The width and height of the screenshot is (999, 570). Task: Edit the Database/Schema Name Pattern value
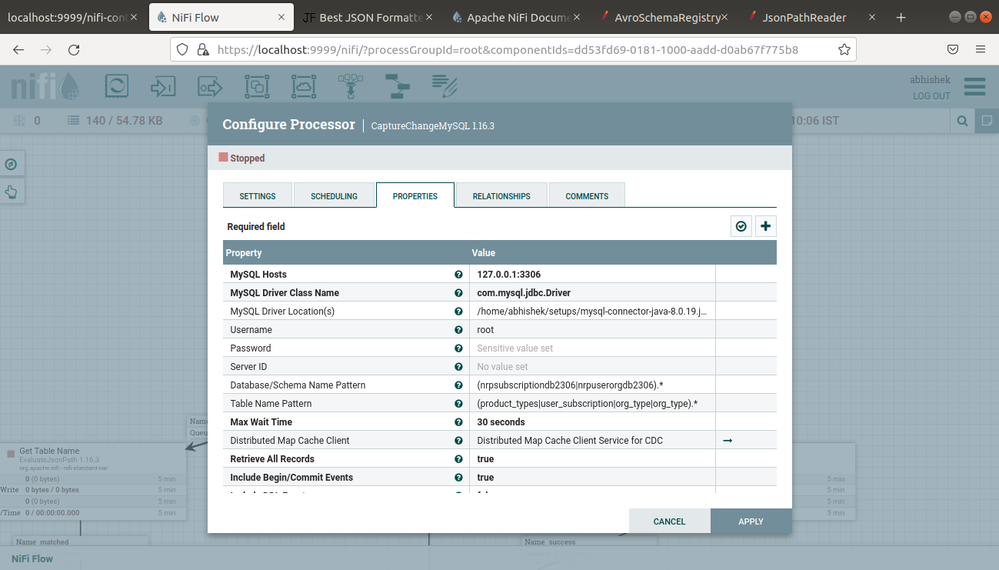(x=593, y=385)
